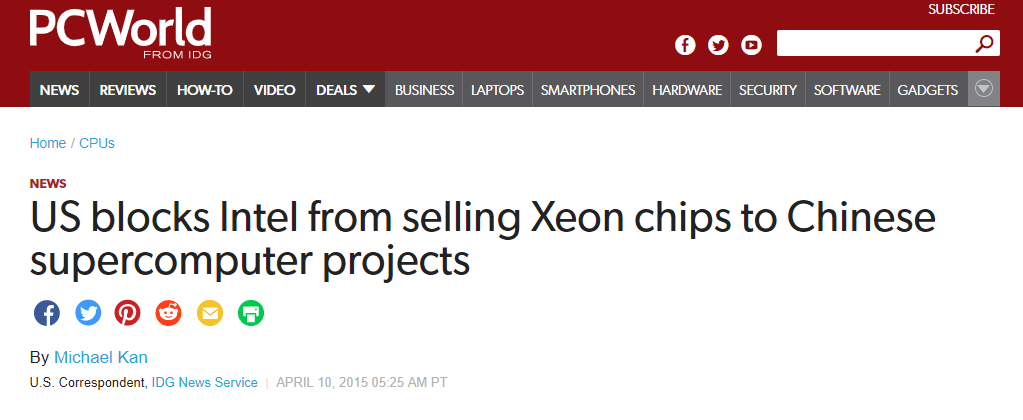1023x420 pixels.
Task: Pin article on Pinterest
Action: [x=127, y=313]
